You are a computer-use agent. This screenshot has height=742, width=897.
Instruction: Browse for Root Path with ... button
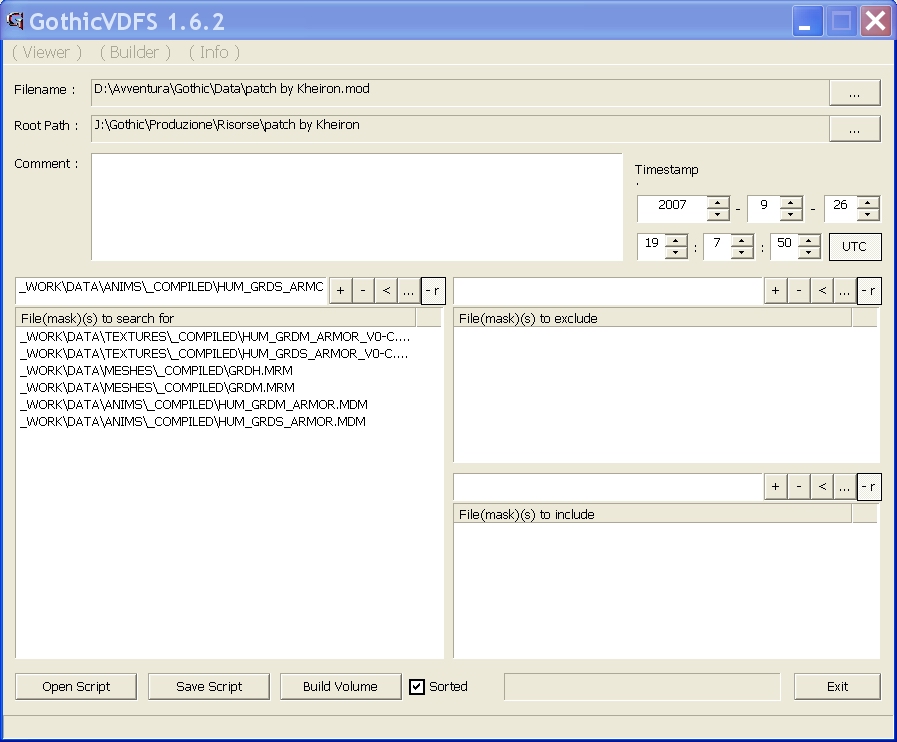tap(854, 129)
